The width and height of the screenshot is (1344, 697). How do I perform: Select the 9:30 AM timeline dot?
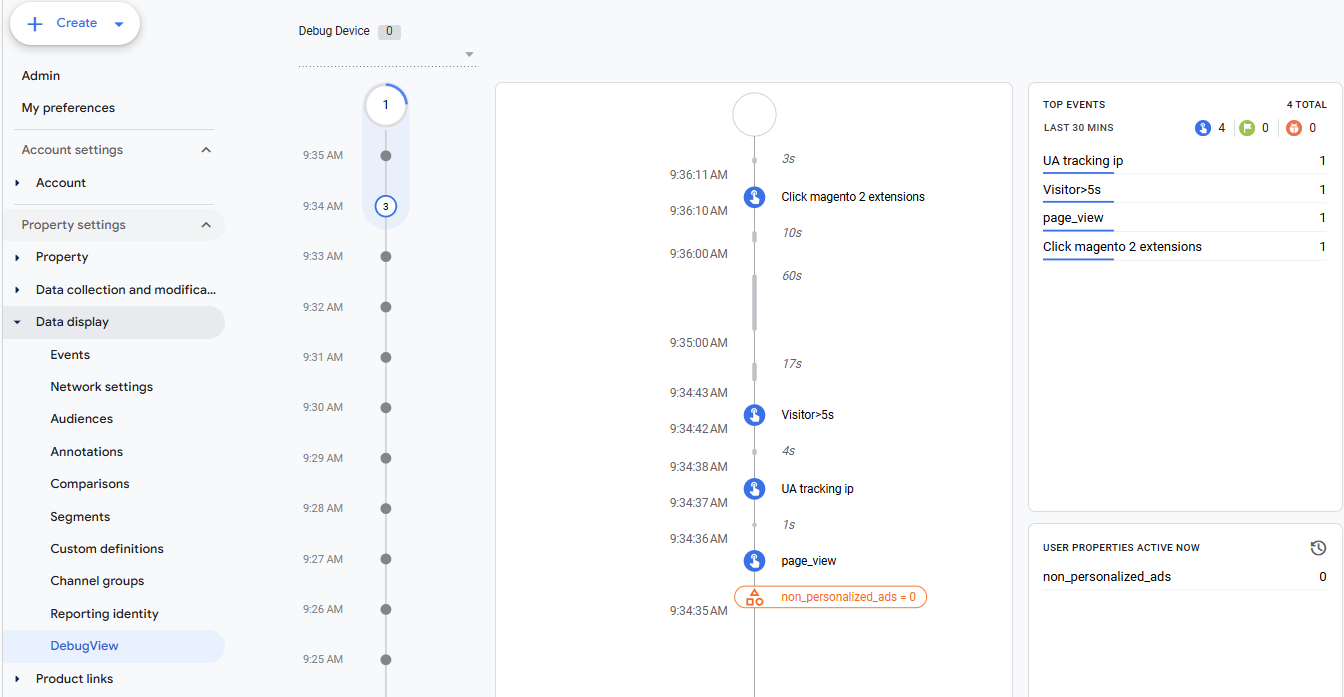pos(386,408)
